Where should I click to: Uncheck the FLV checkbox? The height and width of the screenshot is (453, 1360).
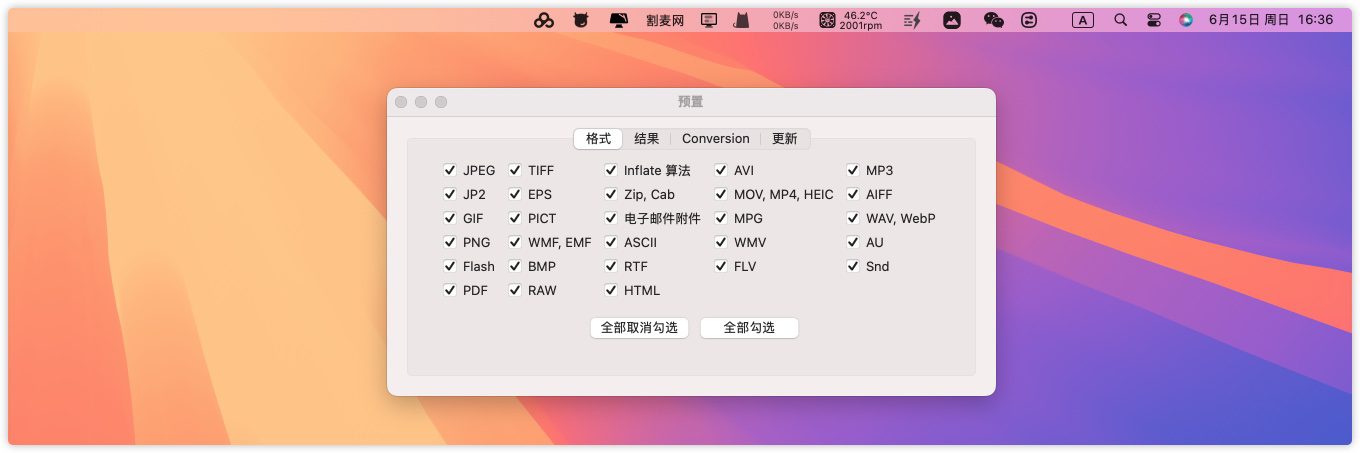click(721, 266)
